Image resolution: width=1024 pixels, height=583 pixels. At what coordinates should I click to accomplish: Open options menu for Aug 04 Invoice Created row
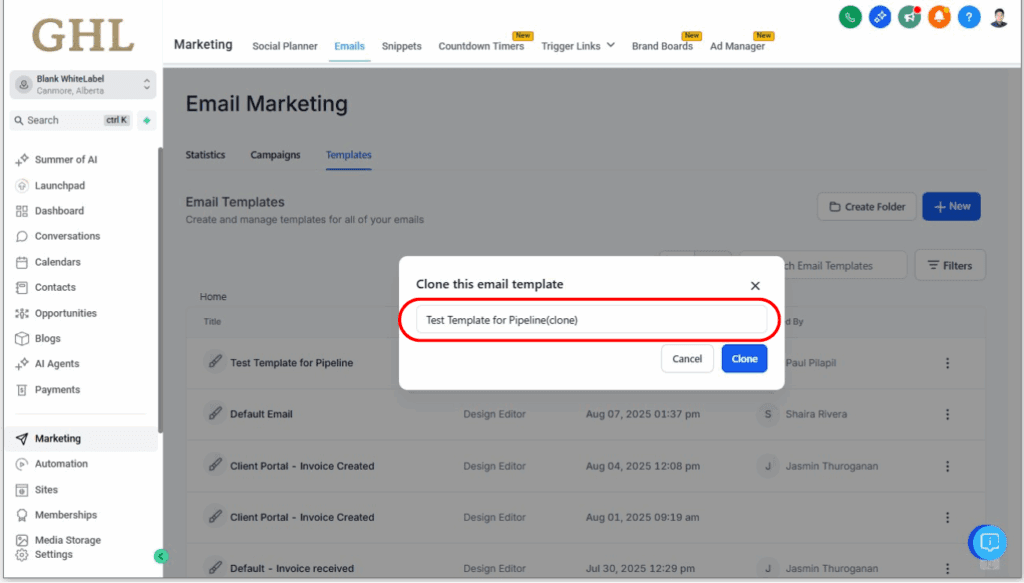(948, 466)
